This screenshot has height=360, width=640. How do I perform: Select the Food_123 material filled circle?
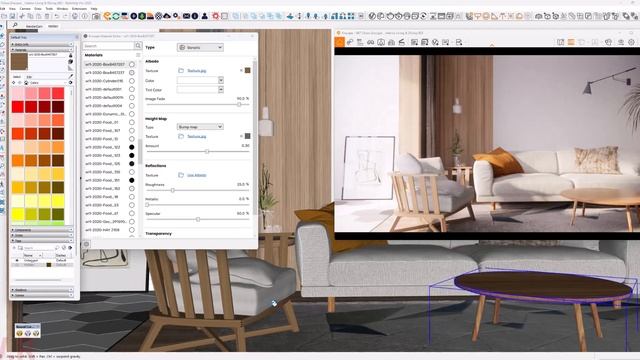(x=132, y=155)
